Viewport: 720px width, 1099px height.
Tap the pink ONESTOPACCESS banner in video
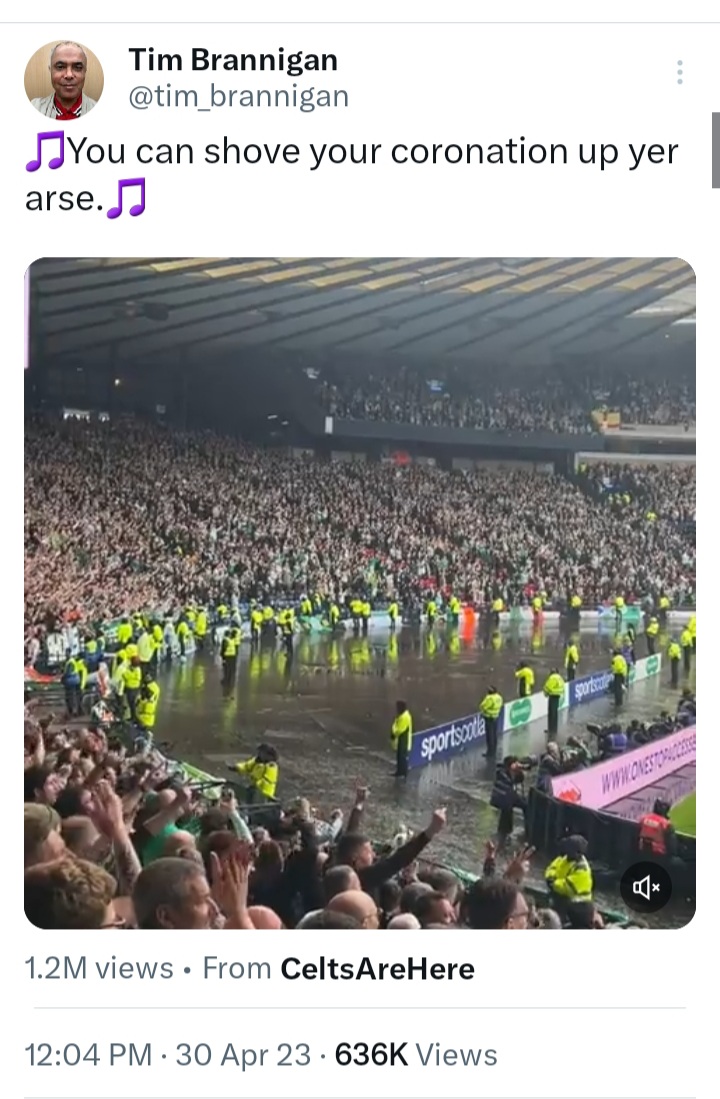point(626,767)
